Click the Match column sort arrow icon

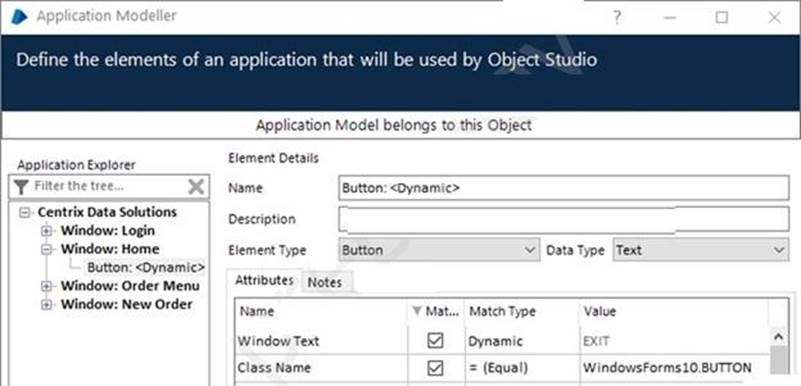pyautogui.click(x=417, y=311)
